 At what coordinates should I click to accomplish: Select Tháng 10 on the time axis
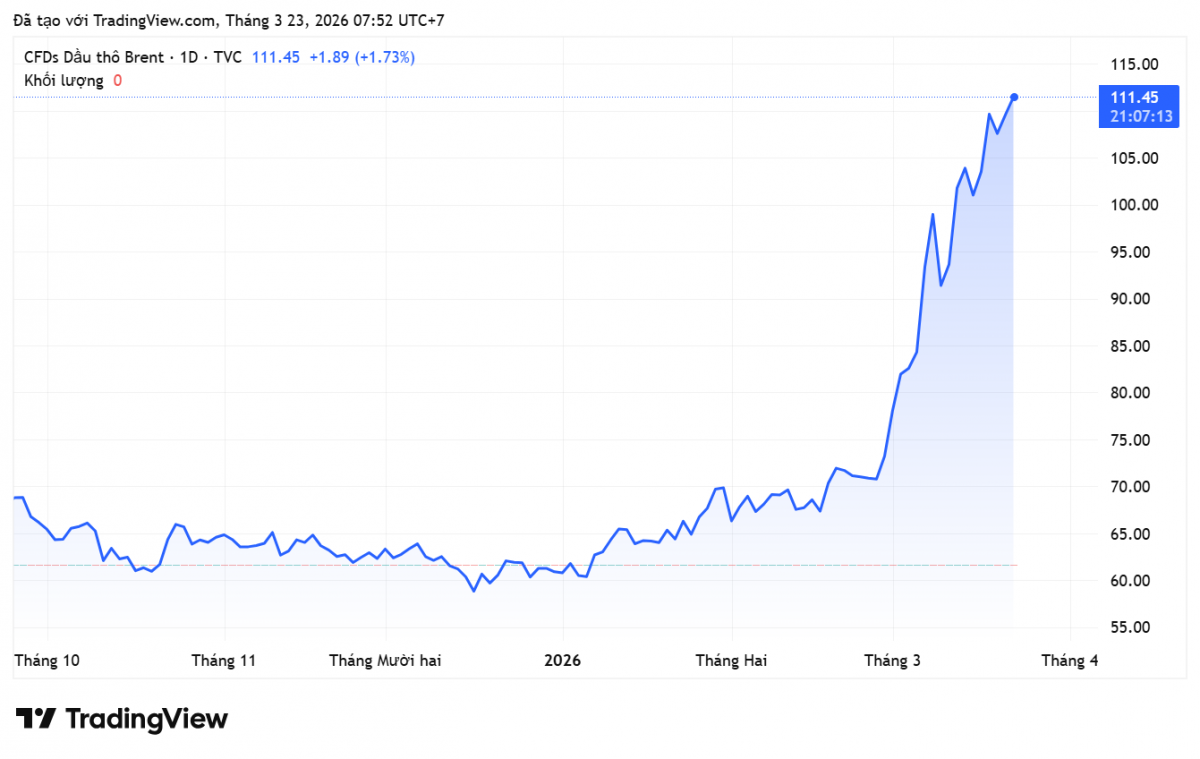tap(47, 660)
